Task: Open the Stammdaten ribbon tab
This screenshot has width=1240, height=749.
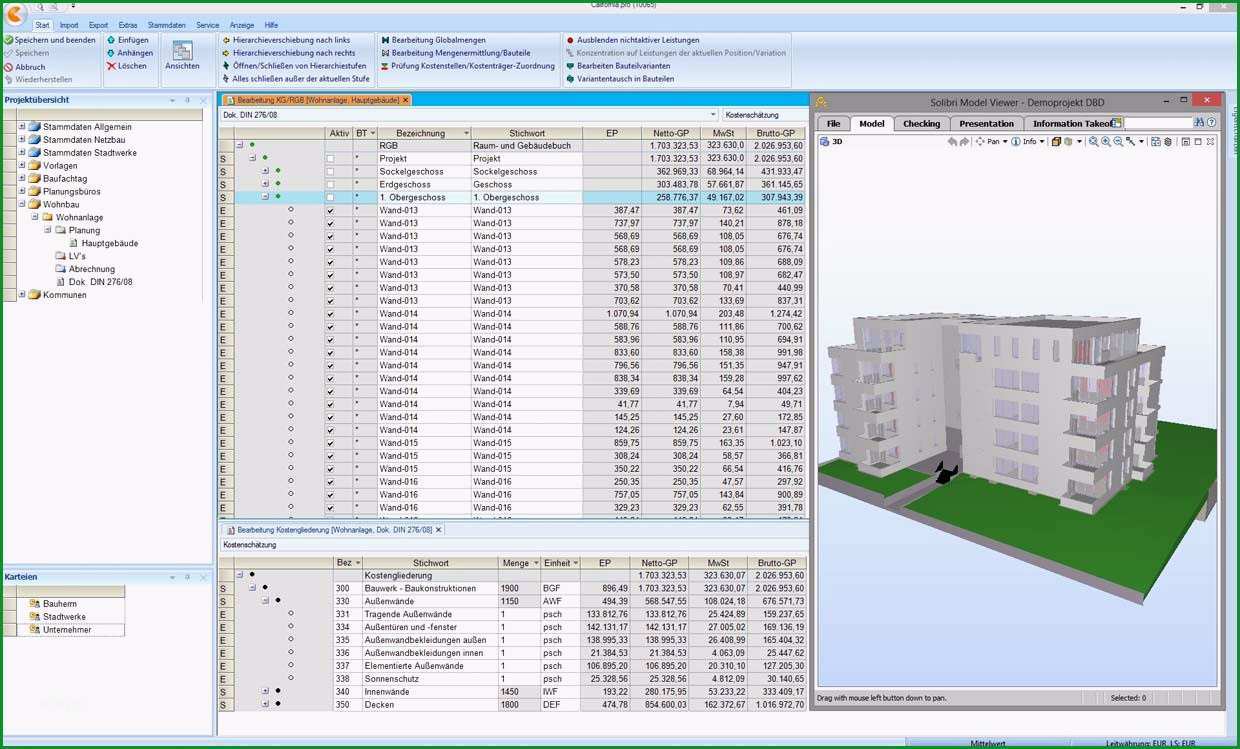Action: [x=167, y=25]
